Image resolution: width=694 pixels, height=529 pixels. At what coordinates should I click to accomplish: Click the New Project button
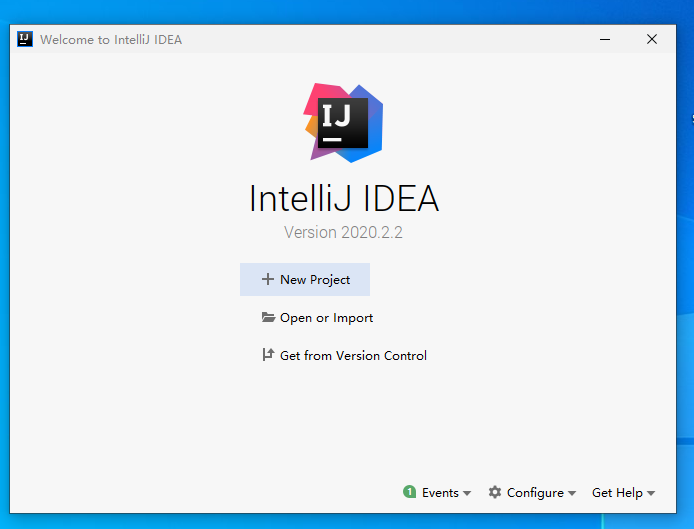coord(305,279)
